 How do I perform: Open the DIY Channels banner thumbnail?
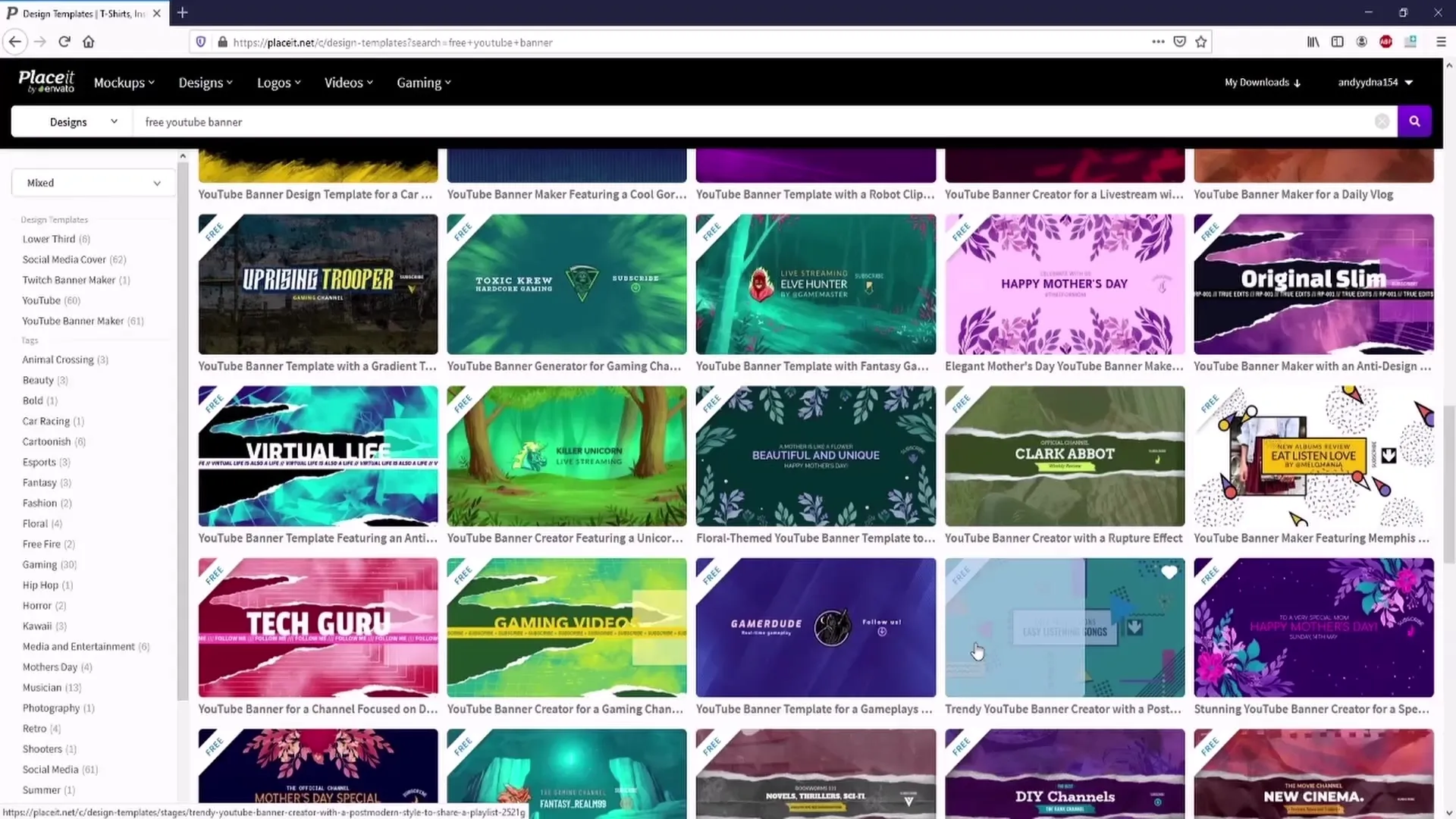1065,773
